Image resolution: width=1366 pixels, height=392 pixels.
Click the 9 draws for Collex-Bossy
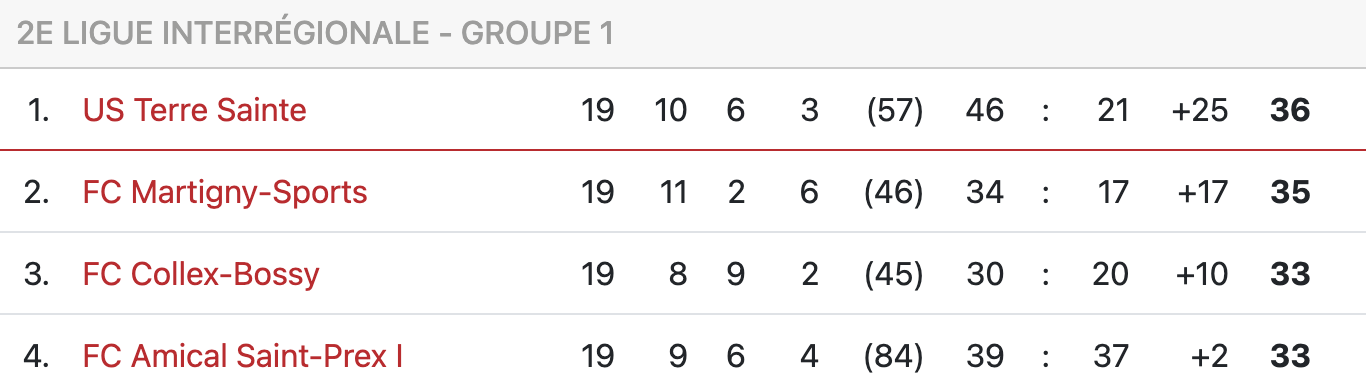click(736, 273)
